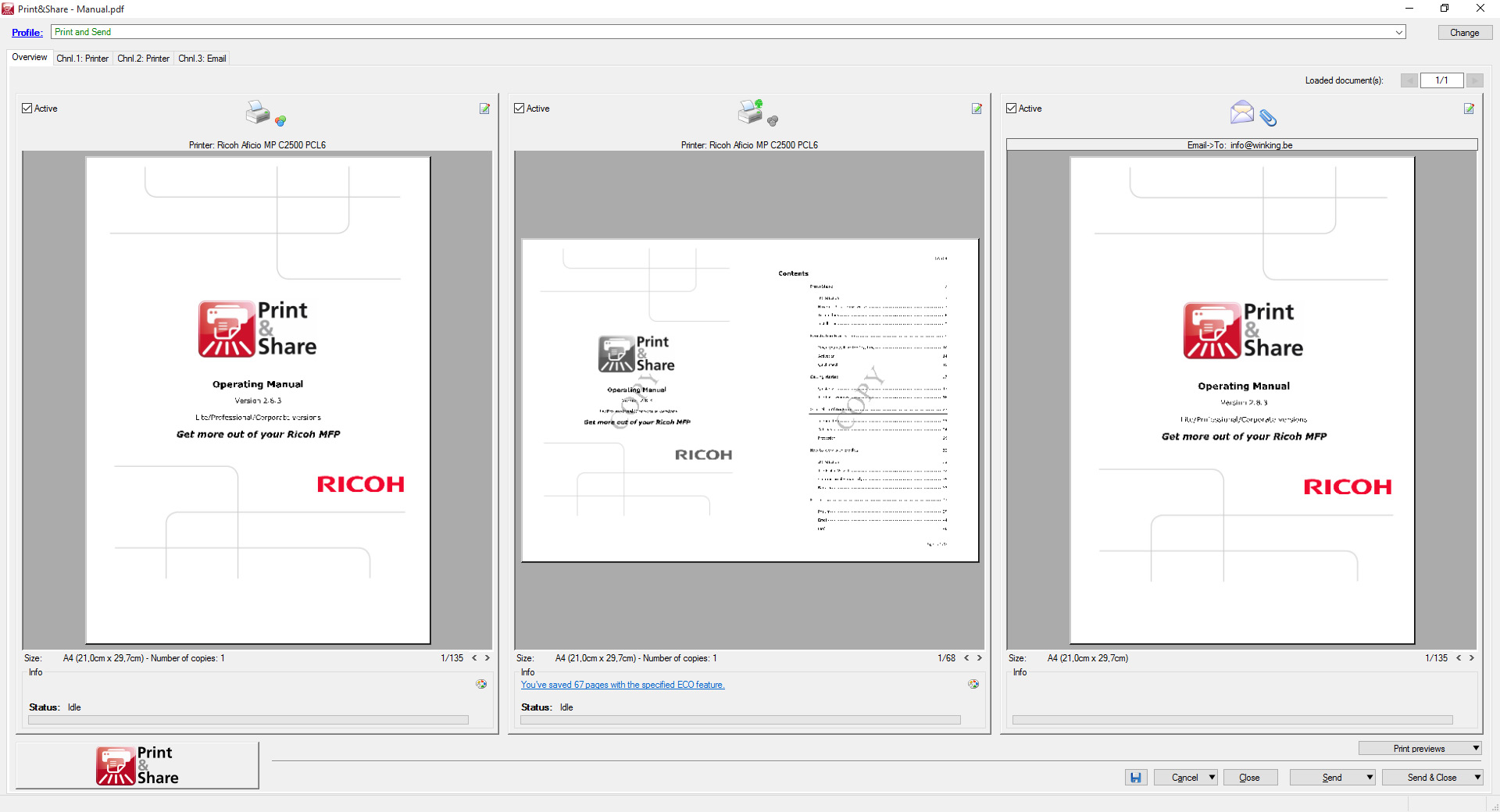Open the edit icon on the email panel
This screenshot has width=1500, height=812.
click(1469, 109)
